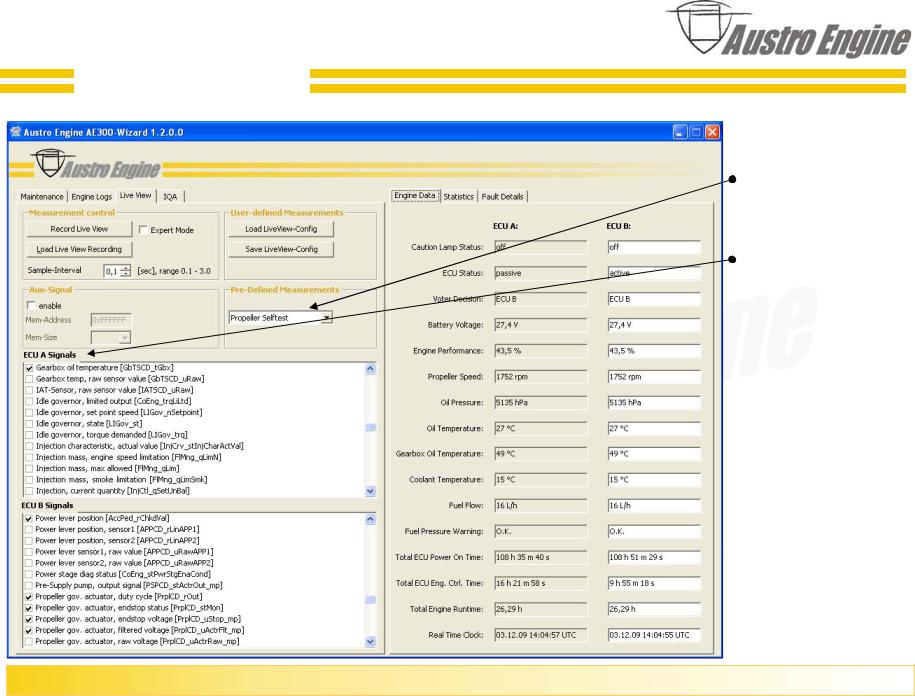Click the Sample-Interval spinner arrows

tap(125, 271)
